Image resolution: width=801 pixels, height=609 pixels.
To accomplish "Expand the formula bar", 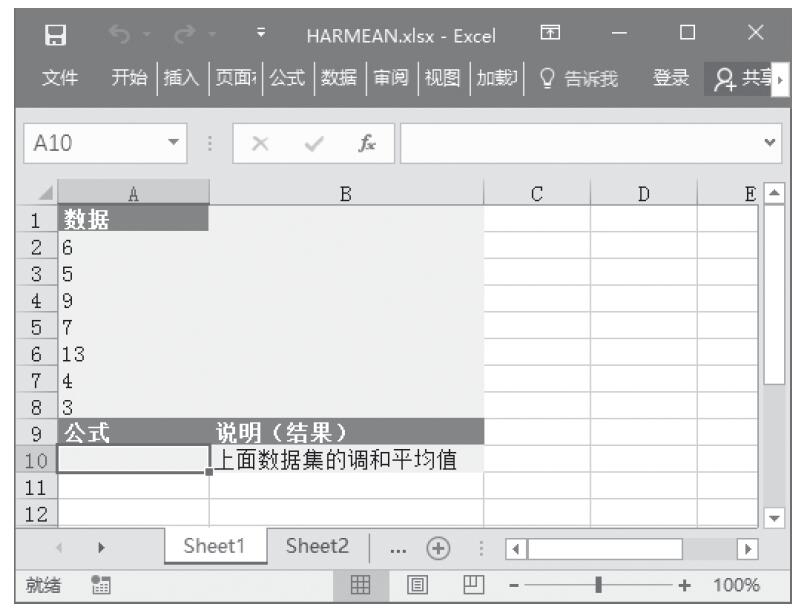I will click(x=769, y=144).
